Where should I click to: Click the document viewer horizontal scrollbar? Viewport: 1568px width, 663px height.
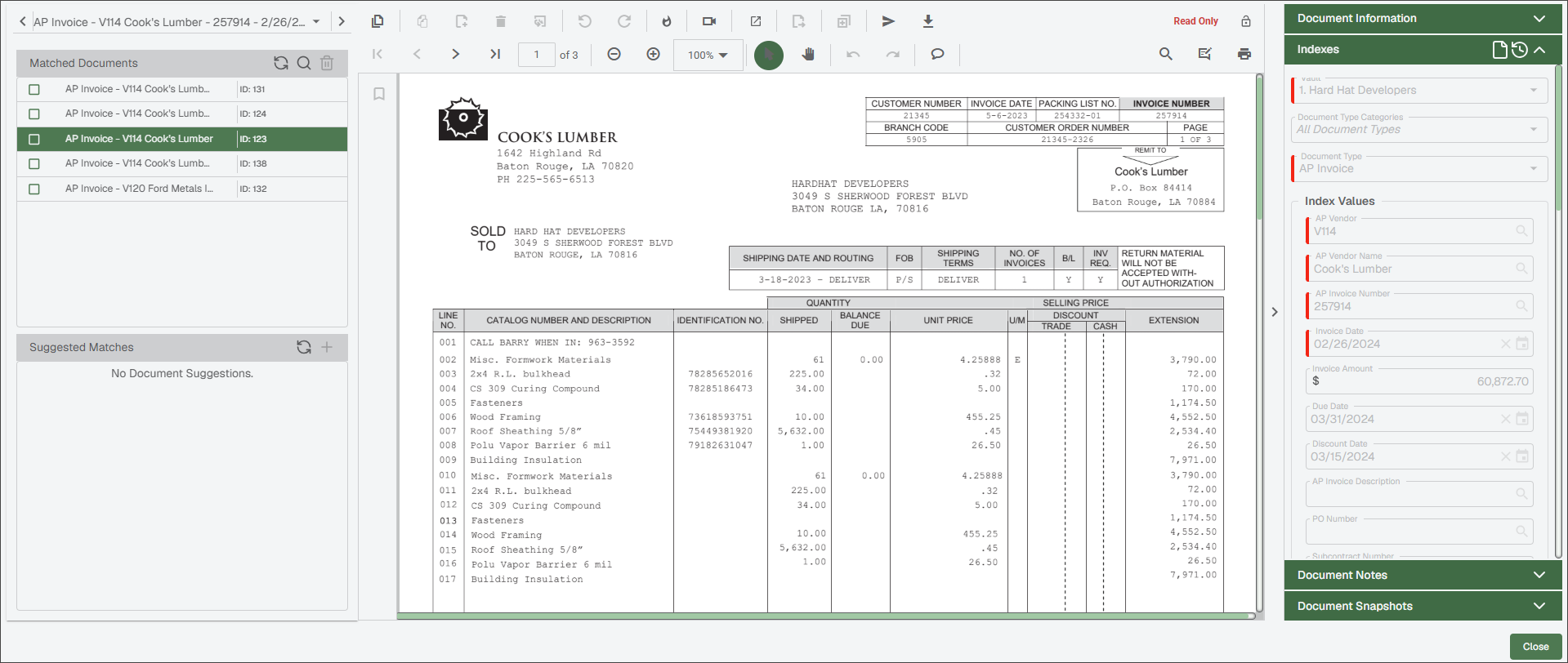tap(825, 616)
